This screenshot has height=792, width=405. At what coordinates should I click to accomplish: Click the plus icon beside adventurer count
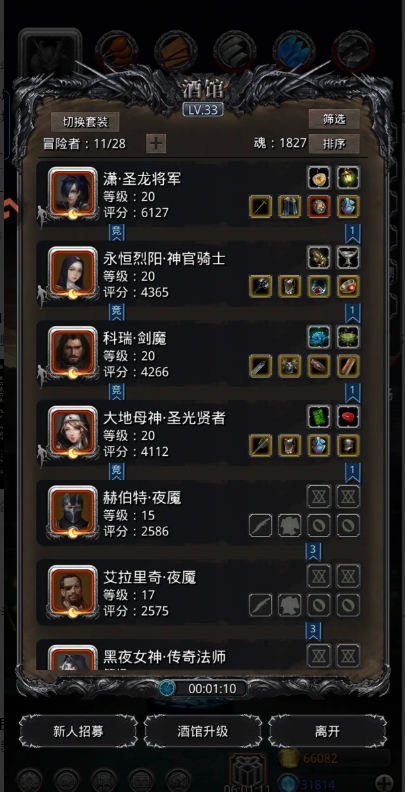click(x=156, y=143)
